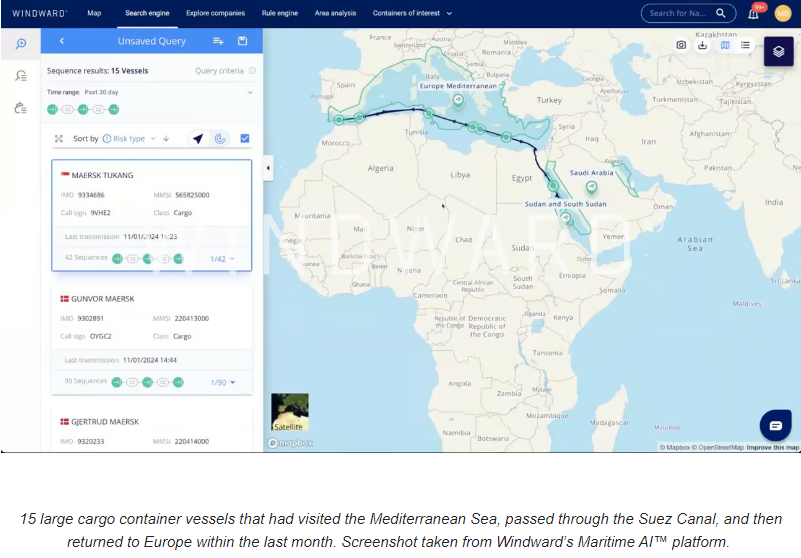Viewport: 801px width, 558px height.
Task: Click first sequence step in time range row
Action: pos(52,109)
